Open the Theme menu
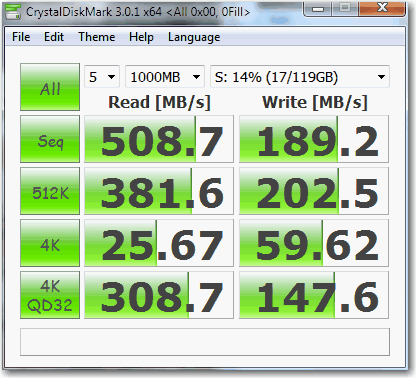Image resolution: width=416 pixels, height=378 pixels. 97,37
